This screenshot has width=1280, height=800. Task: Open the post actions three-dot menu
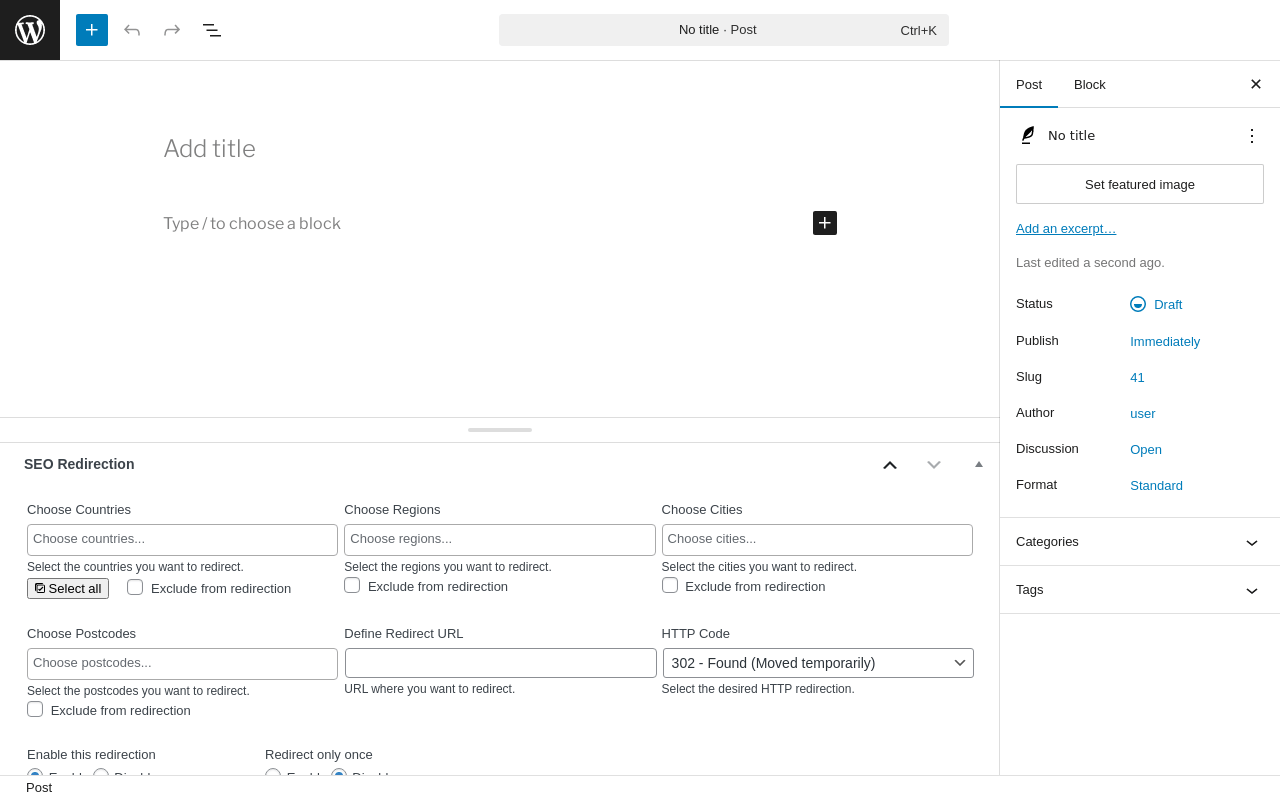tap(1252, 136)
